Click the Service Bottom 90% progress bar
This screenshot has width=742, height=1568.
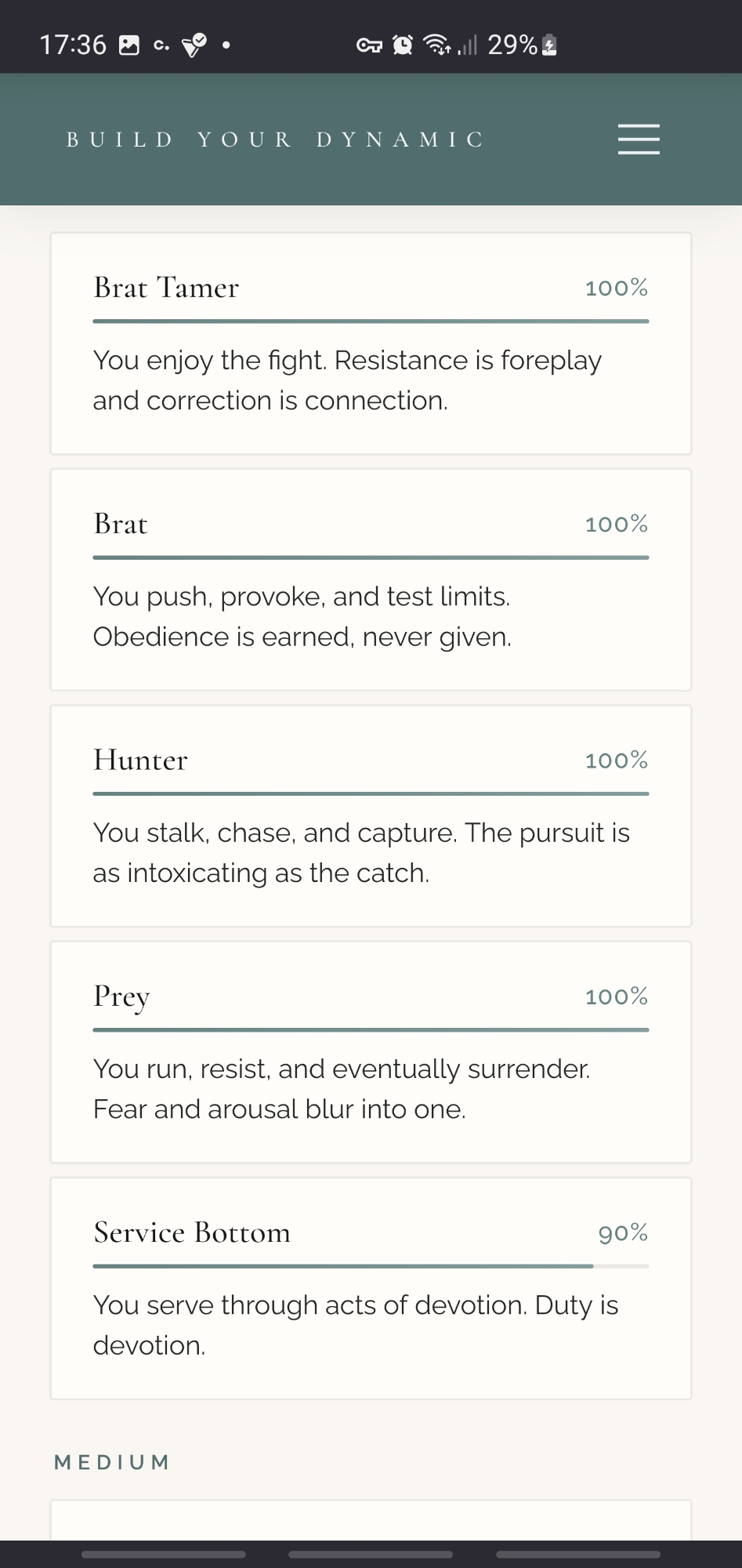tap(371, 1266)
